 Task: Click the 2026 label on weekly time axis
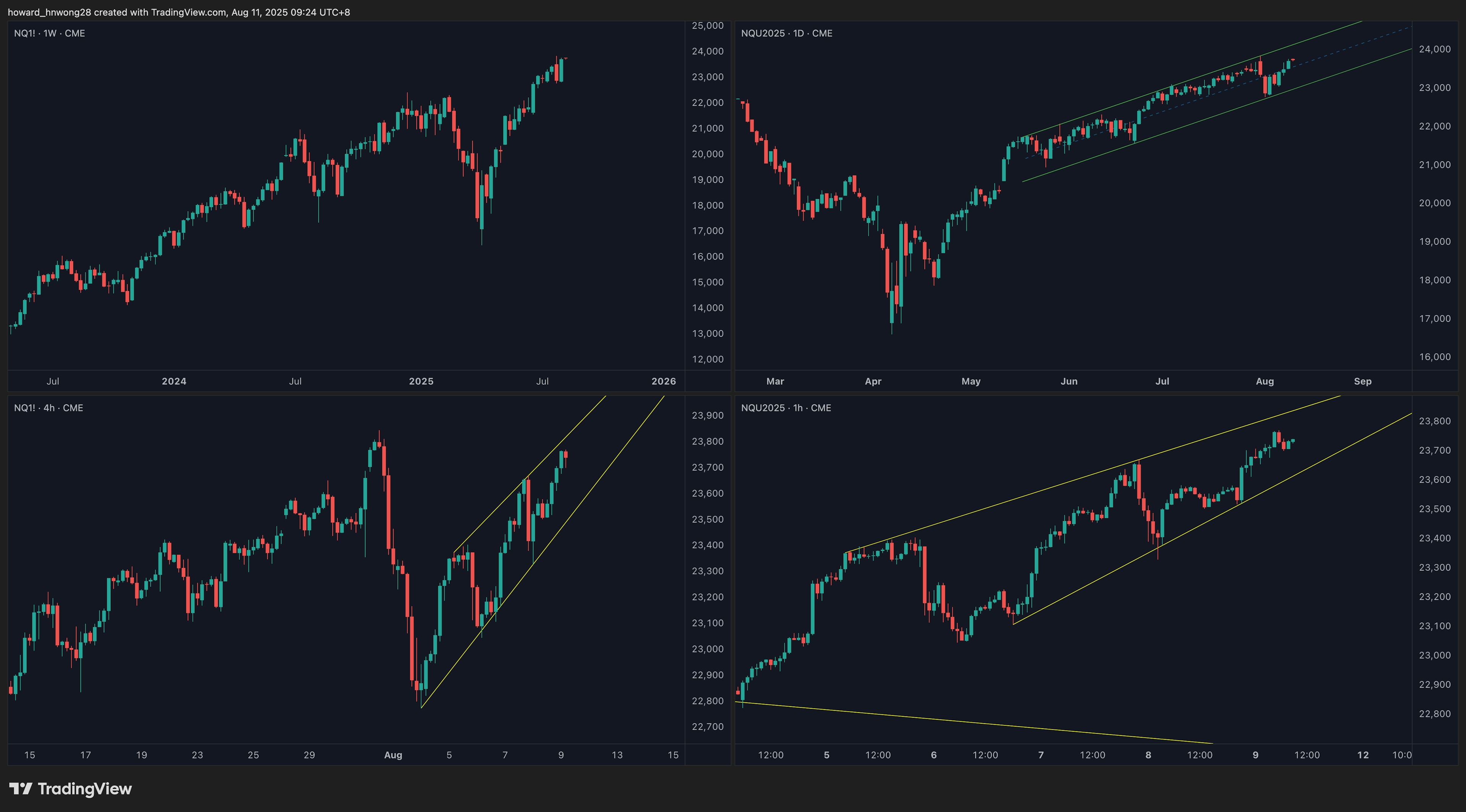[x=664, y=381]
